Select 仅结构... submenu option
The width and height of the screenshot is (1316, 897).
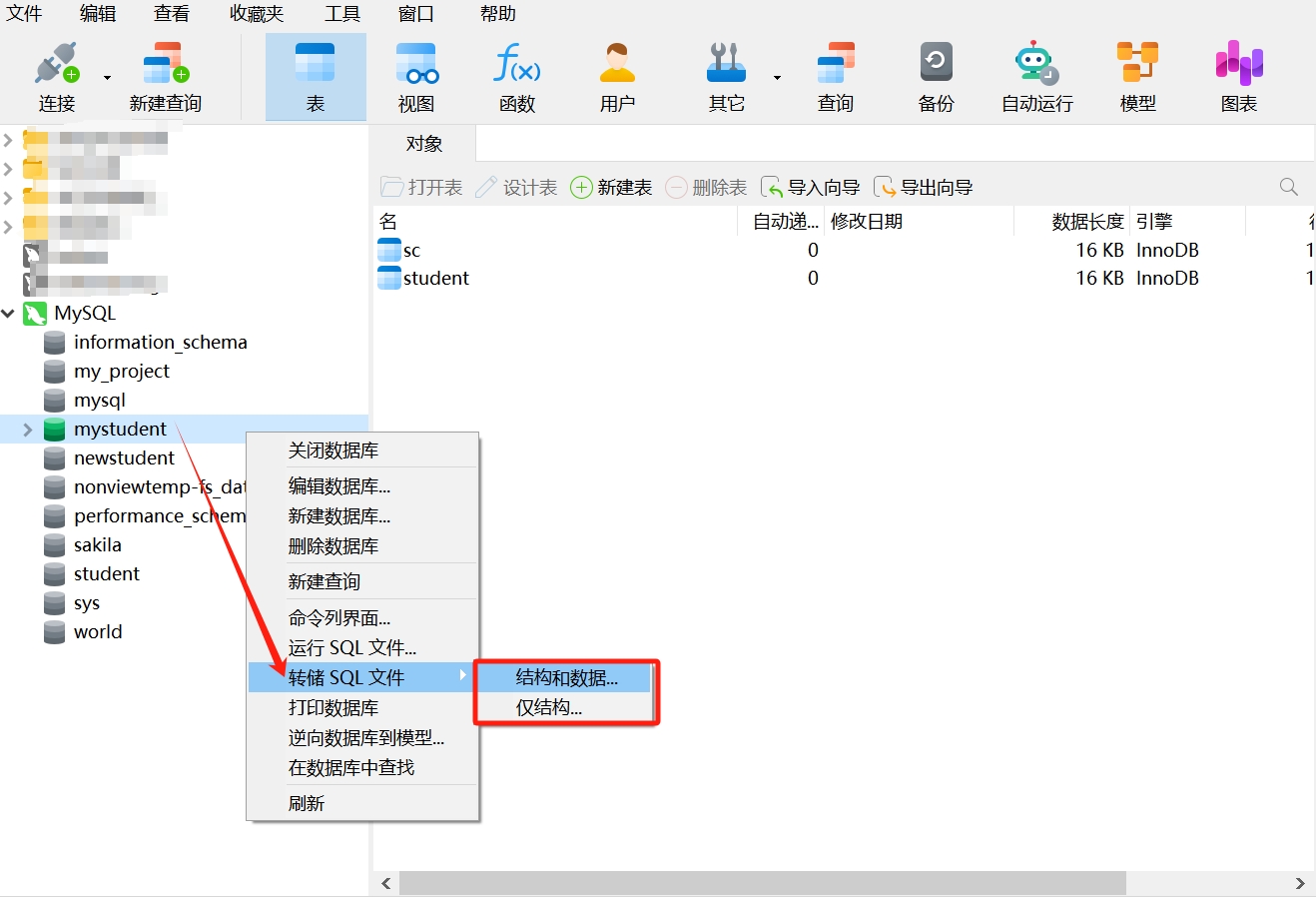coord(548,708)
